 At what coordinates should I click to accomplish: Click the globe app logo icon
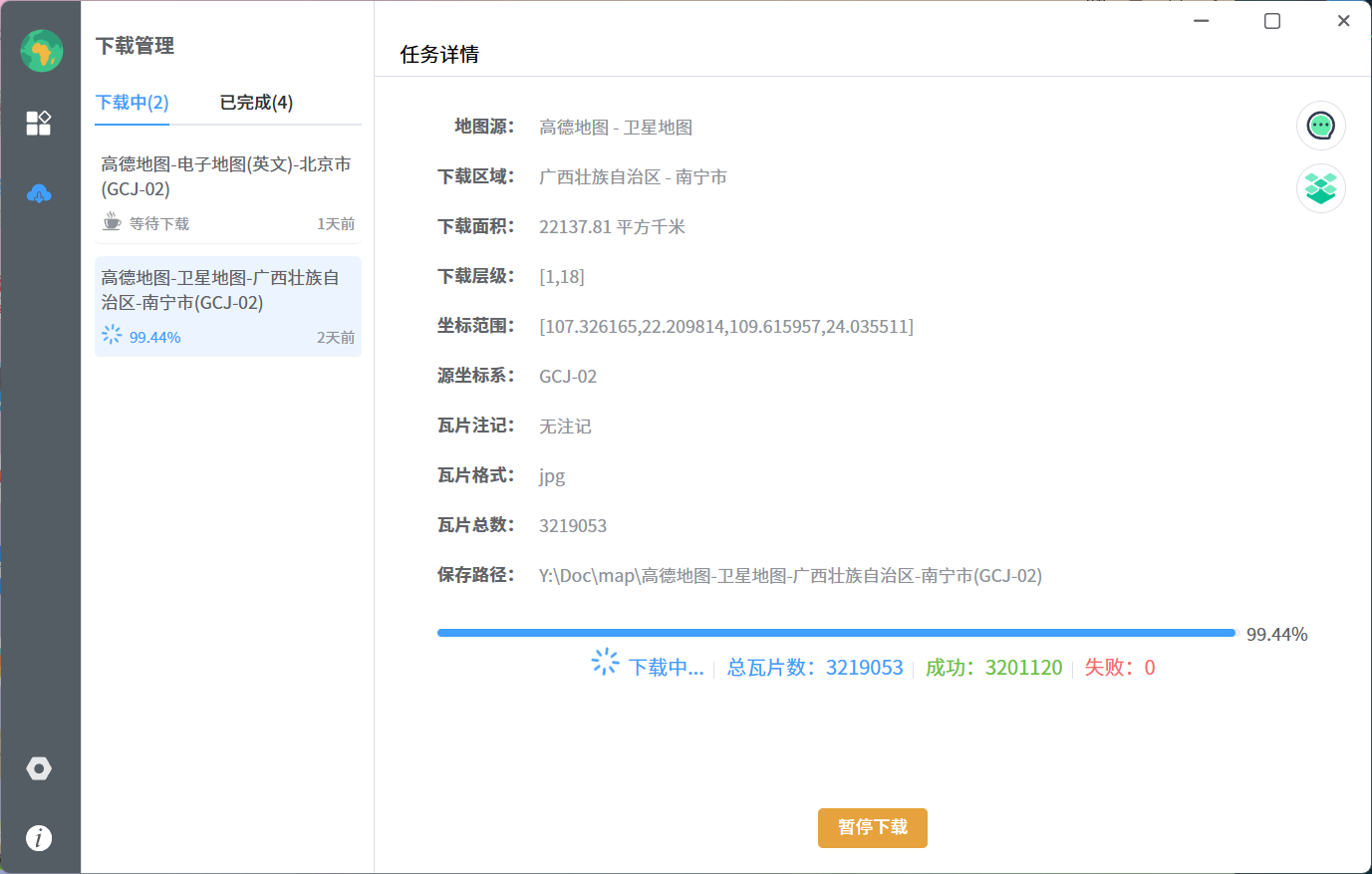pyautogui.click(x=41, y=50)
